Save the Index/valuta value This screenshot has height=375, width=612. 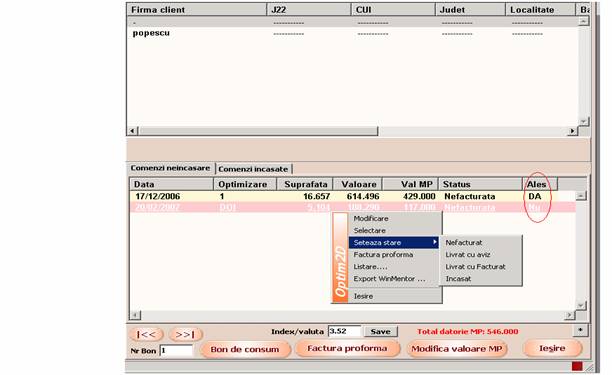(381, 331)
